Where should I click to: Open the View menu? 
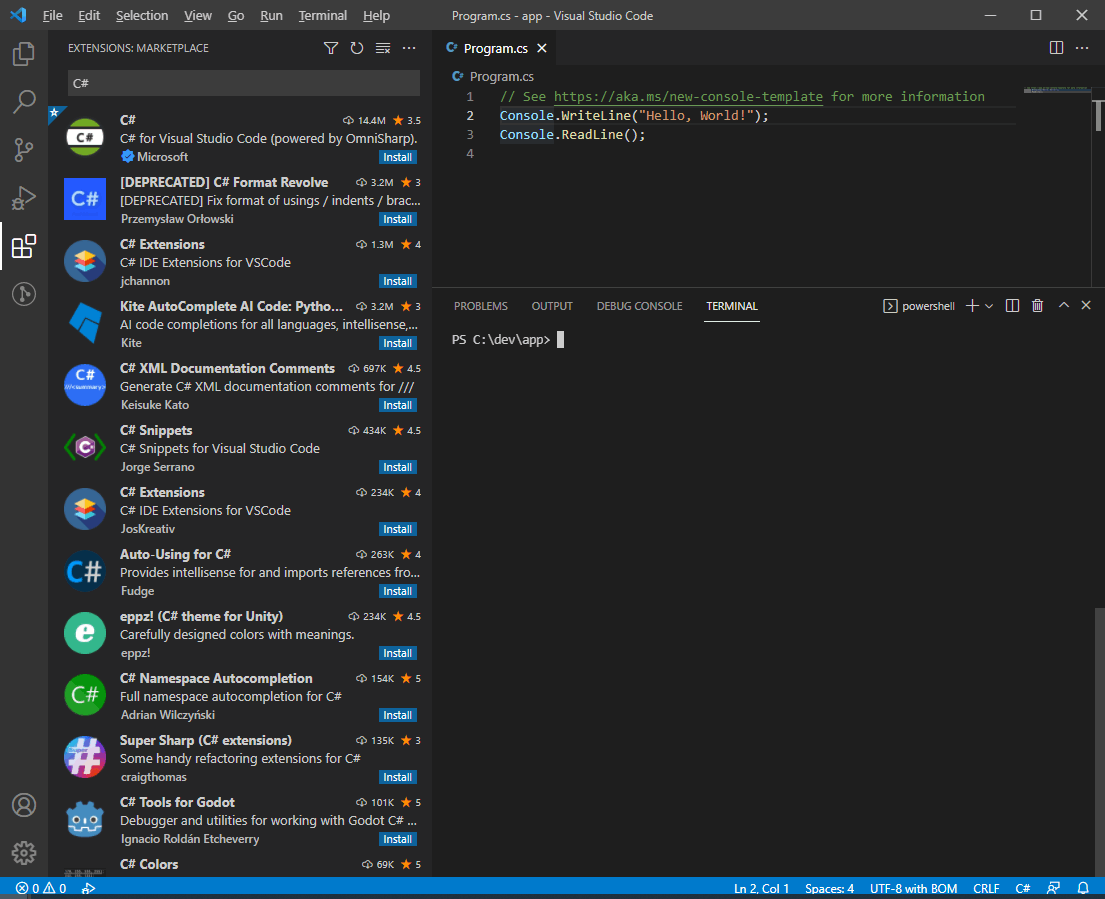(x=197, y=16)
